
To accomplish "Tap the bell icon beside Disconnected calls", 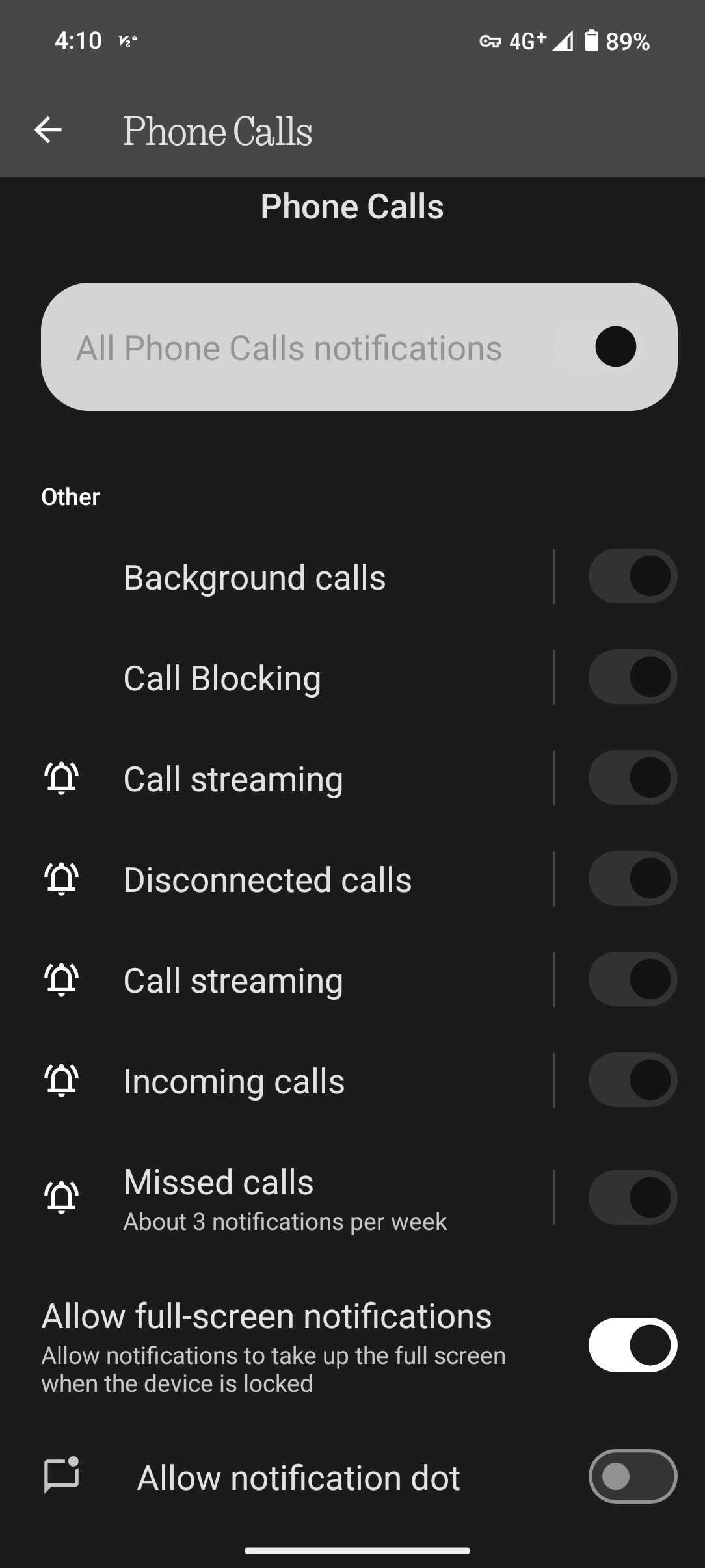I will [62, 879].
